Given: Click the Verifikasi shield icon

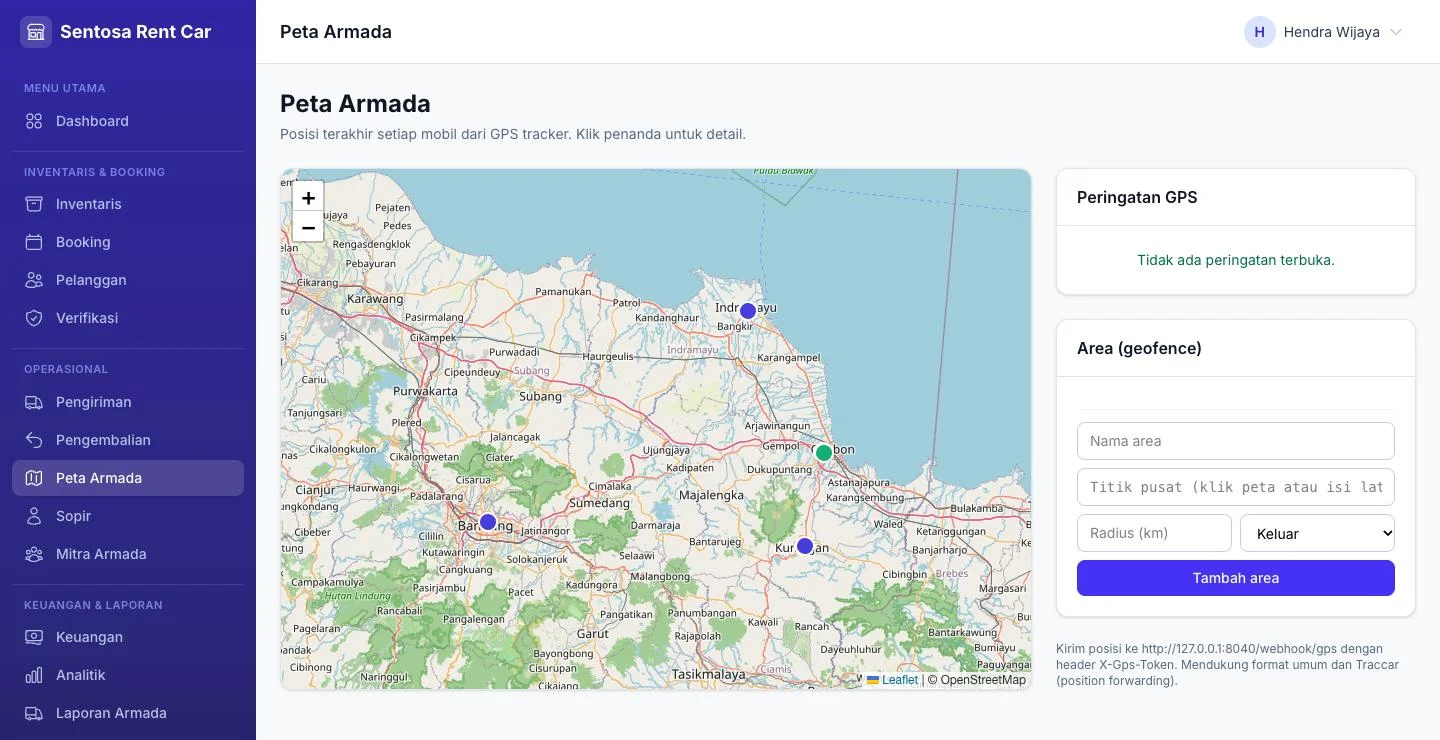Looking at the screenshot, I should [x=34, y=318].
